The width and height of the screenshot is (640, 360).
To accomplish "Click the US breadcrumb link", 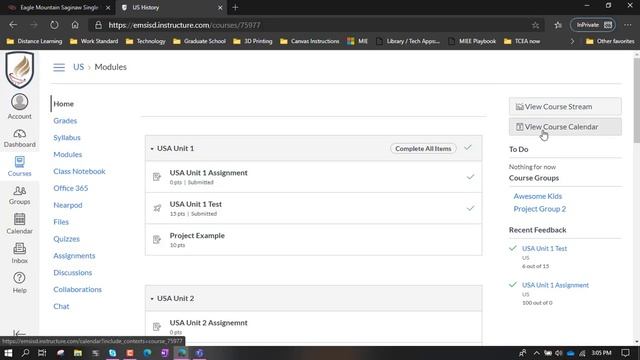I will point(78,67).
